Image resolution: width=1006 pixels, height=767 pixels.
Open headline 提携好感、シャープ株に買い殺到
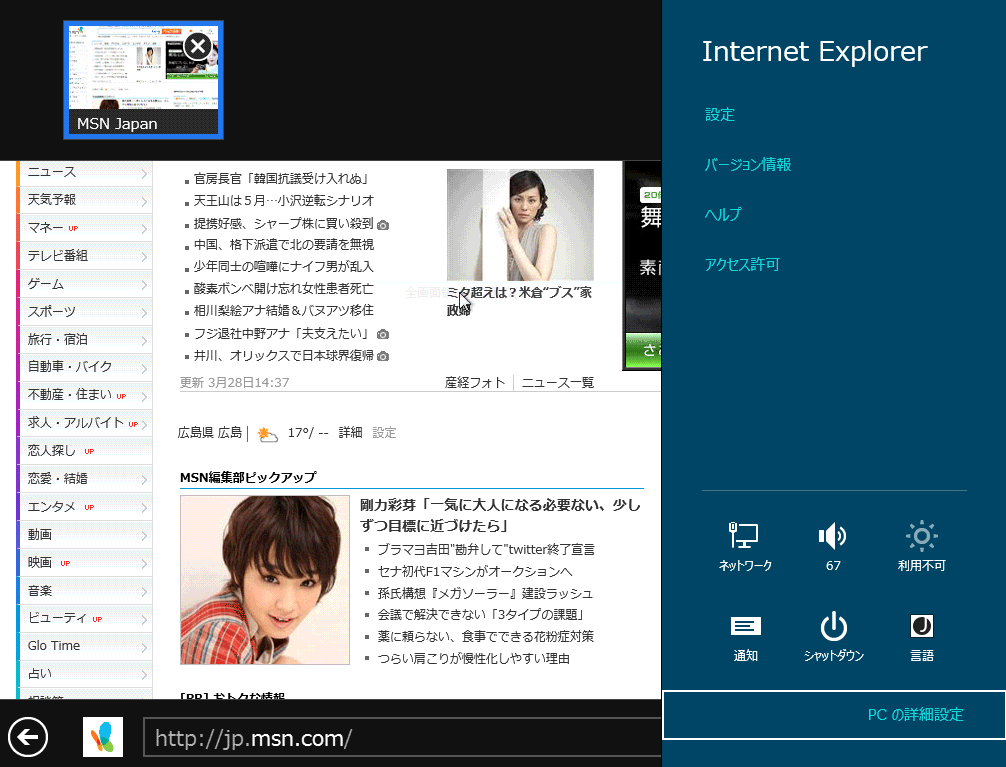(x=284, y=223)
